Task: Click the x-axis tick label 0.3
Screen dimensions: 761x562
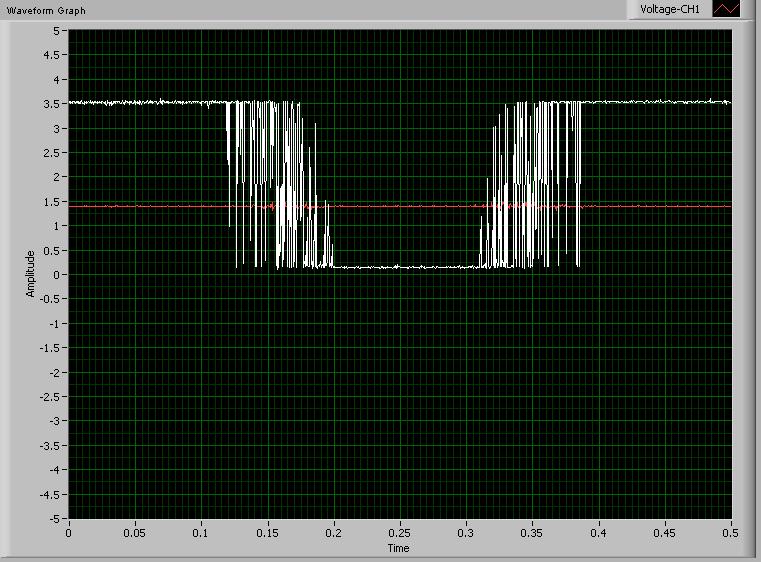Action: coord(466,533)
